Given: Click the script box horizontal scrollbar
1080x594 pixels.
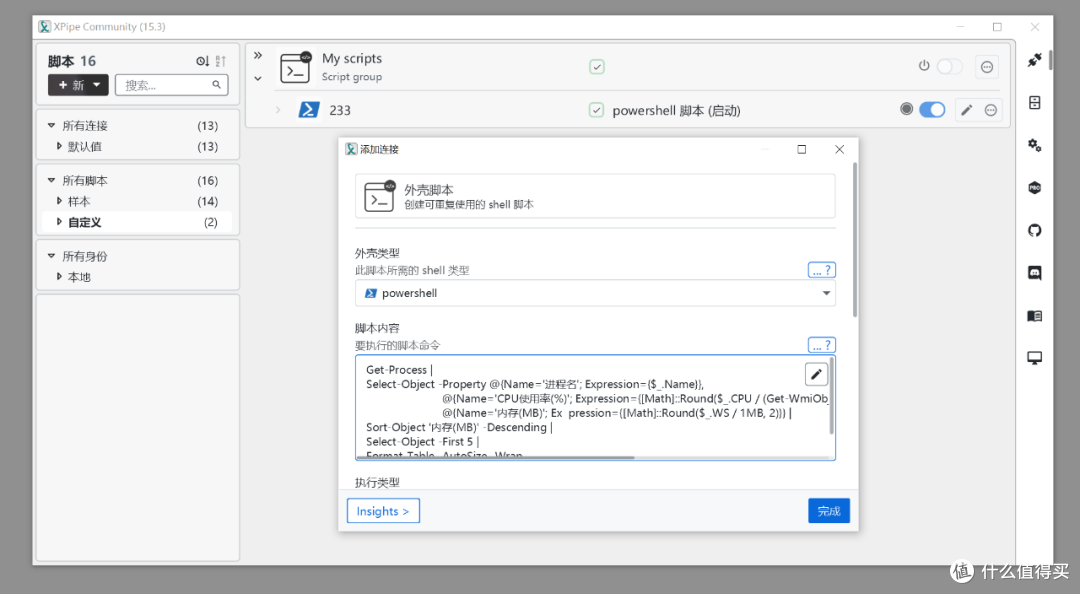Looking at the screenshot, I should [x=495, y=457].
